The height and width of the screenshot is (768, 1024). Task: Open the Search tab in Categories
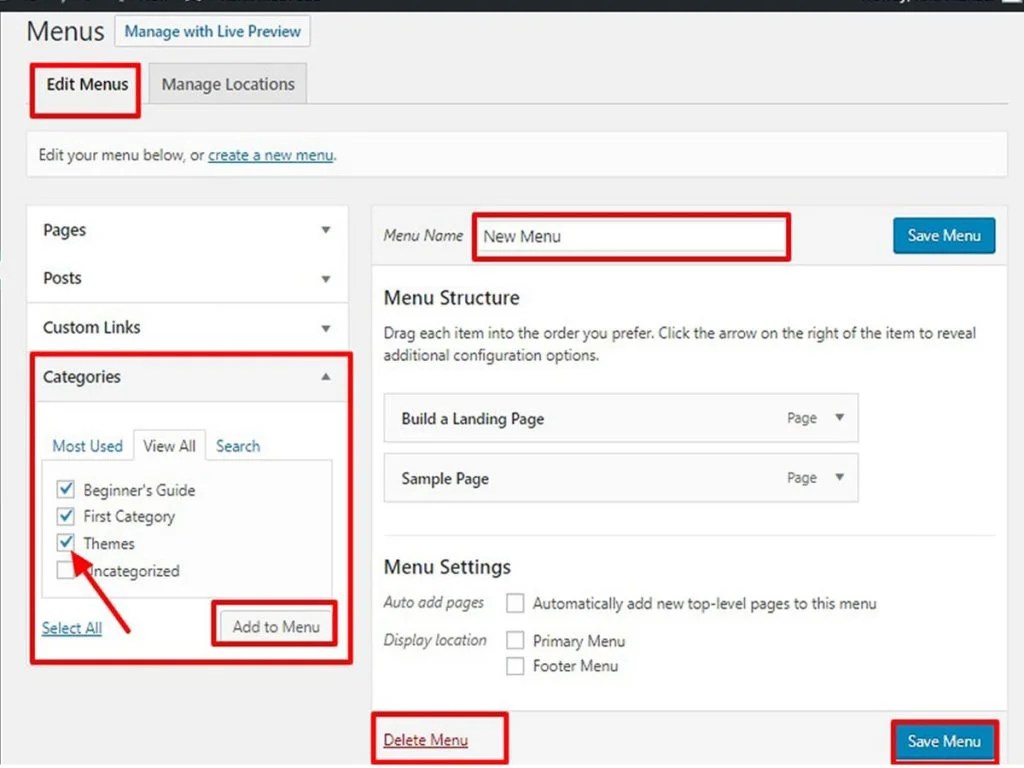(x=237, y=446)
